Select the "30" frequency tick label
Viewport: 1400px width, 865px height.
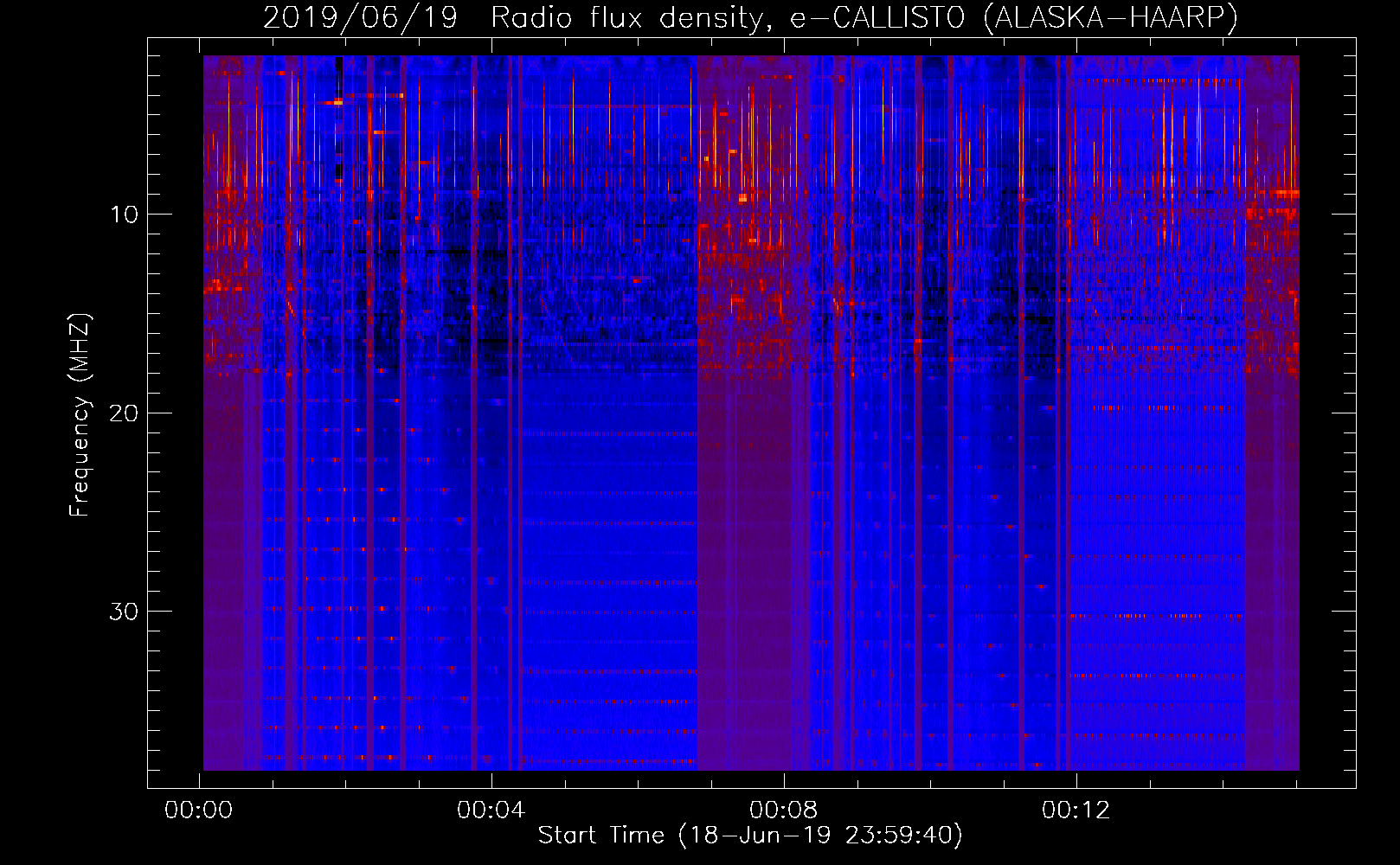click(x=125, y=611)
